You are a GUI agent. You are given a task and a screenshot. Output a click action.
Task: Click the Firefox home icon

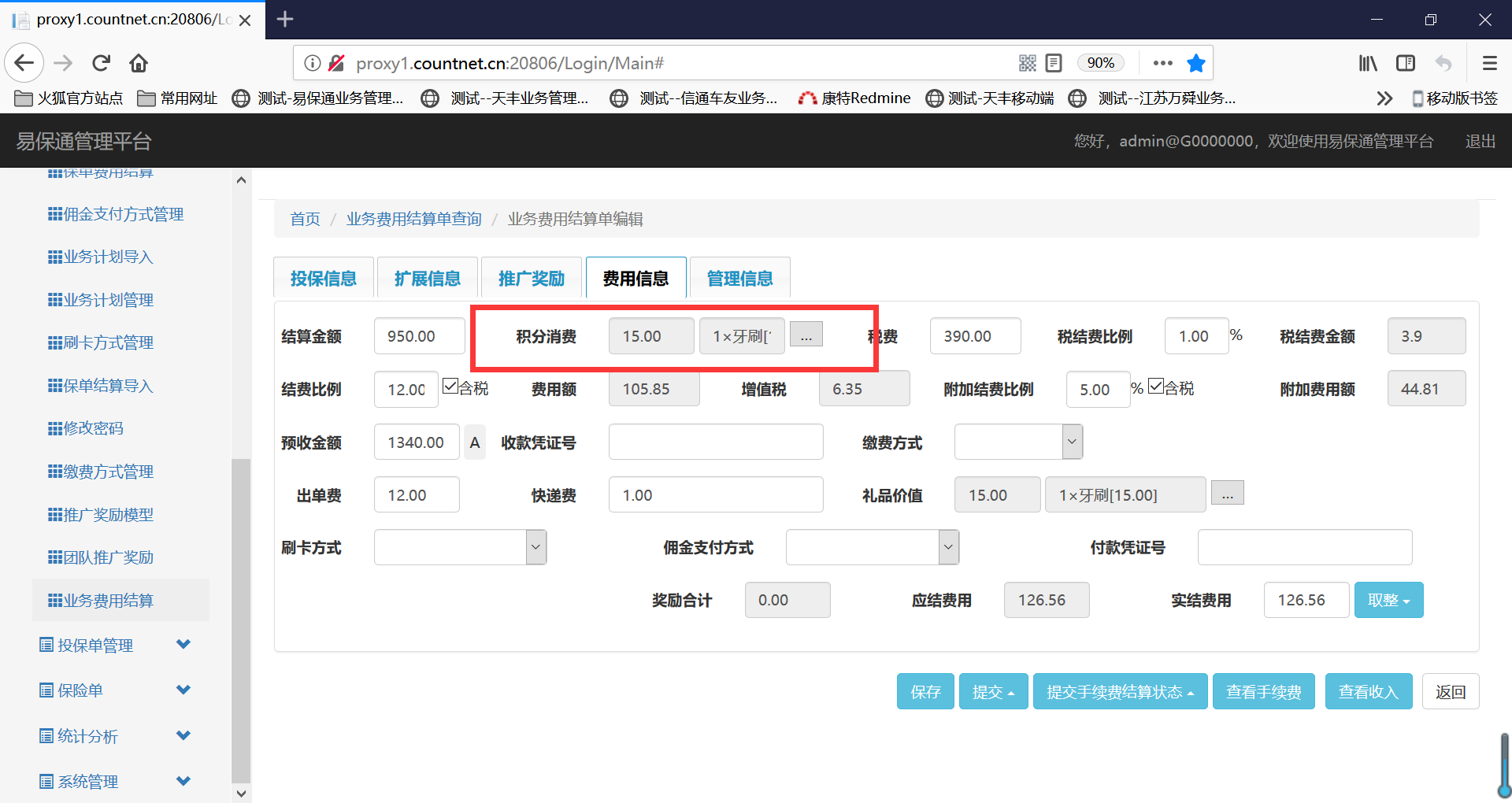click(139, 63)
